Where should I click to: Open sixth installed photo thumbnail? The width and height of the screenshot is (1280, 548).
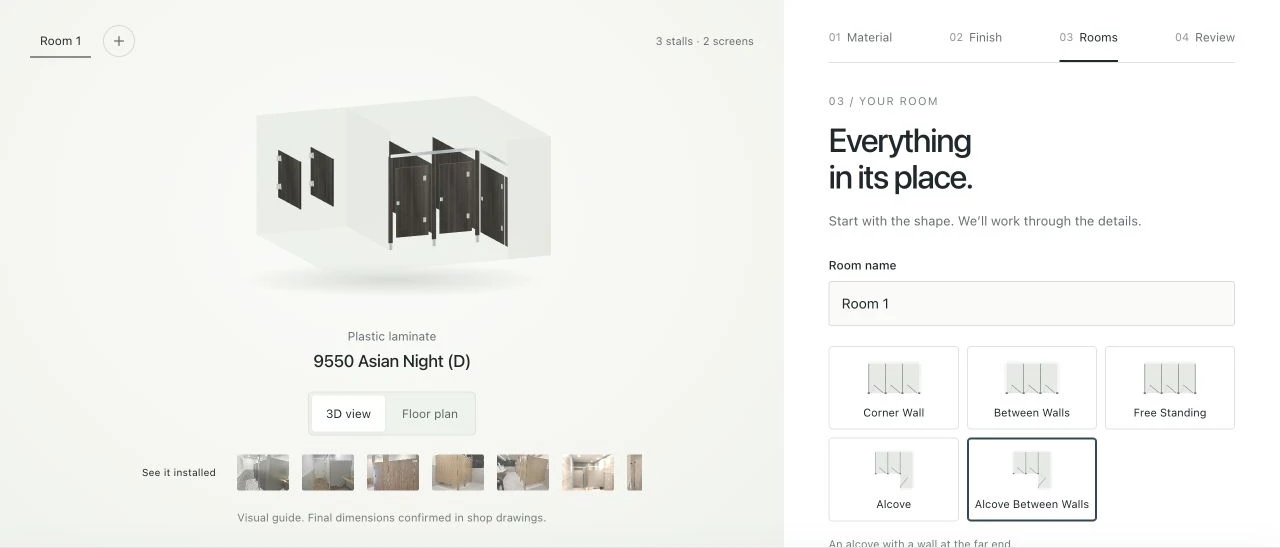[x=588, y=472]
